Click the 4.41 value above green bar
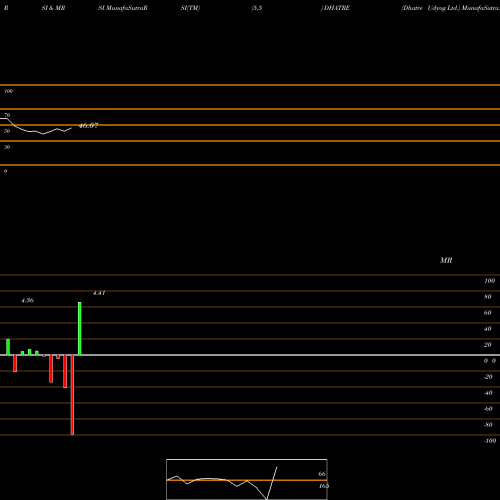Viewport: 500px width, 500px height. click(x=99, y=293)
